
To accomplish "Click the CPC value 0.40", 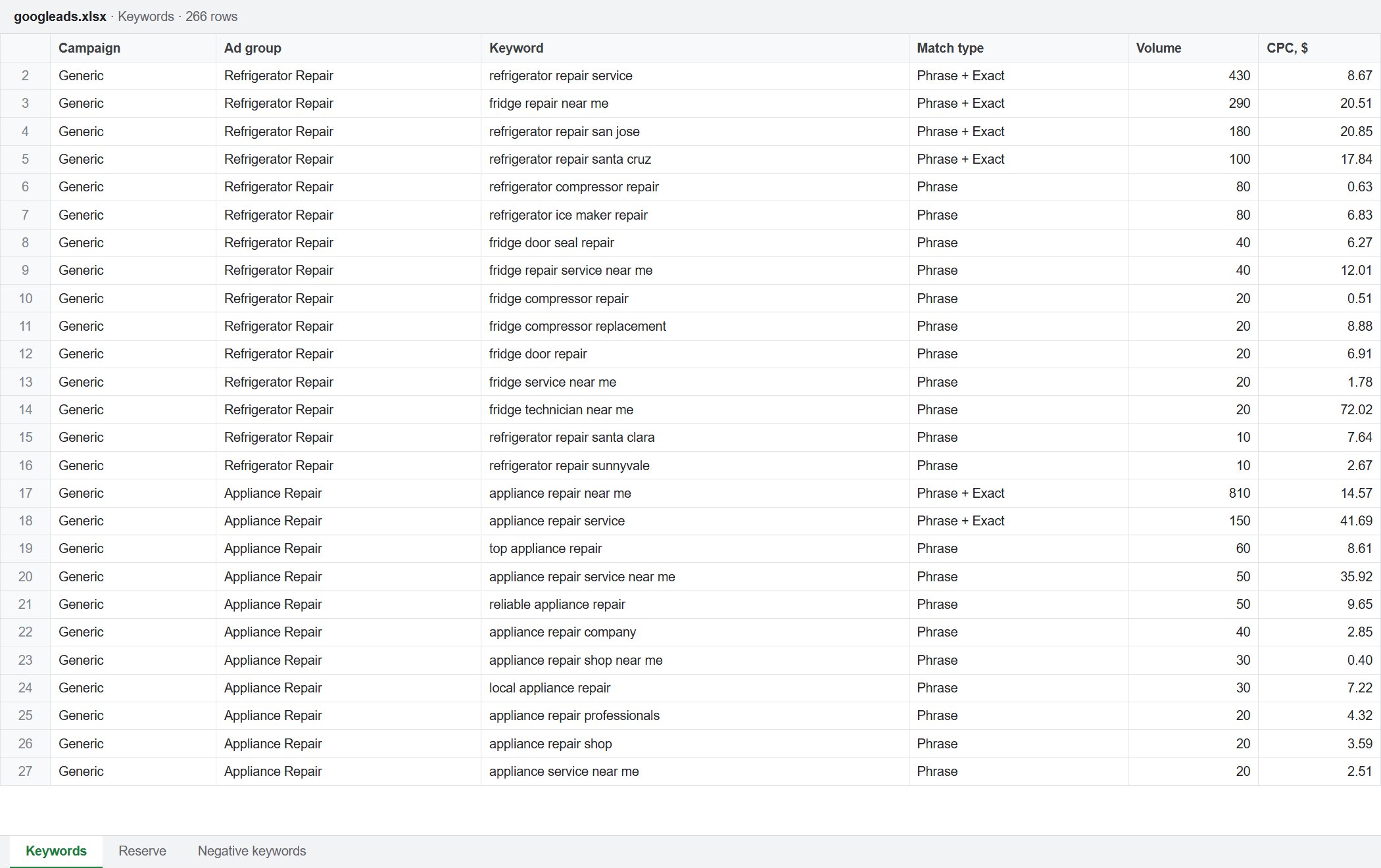I will tap(1319, 660).
